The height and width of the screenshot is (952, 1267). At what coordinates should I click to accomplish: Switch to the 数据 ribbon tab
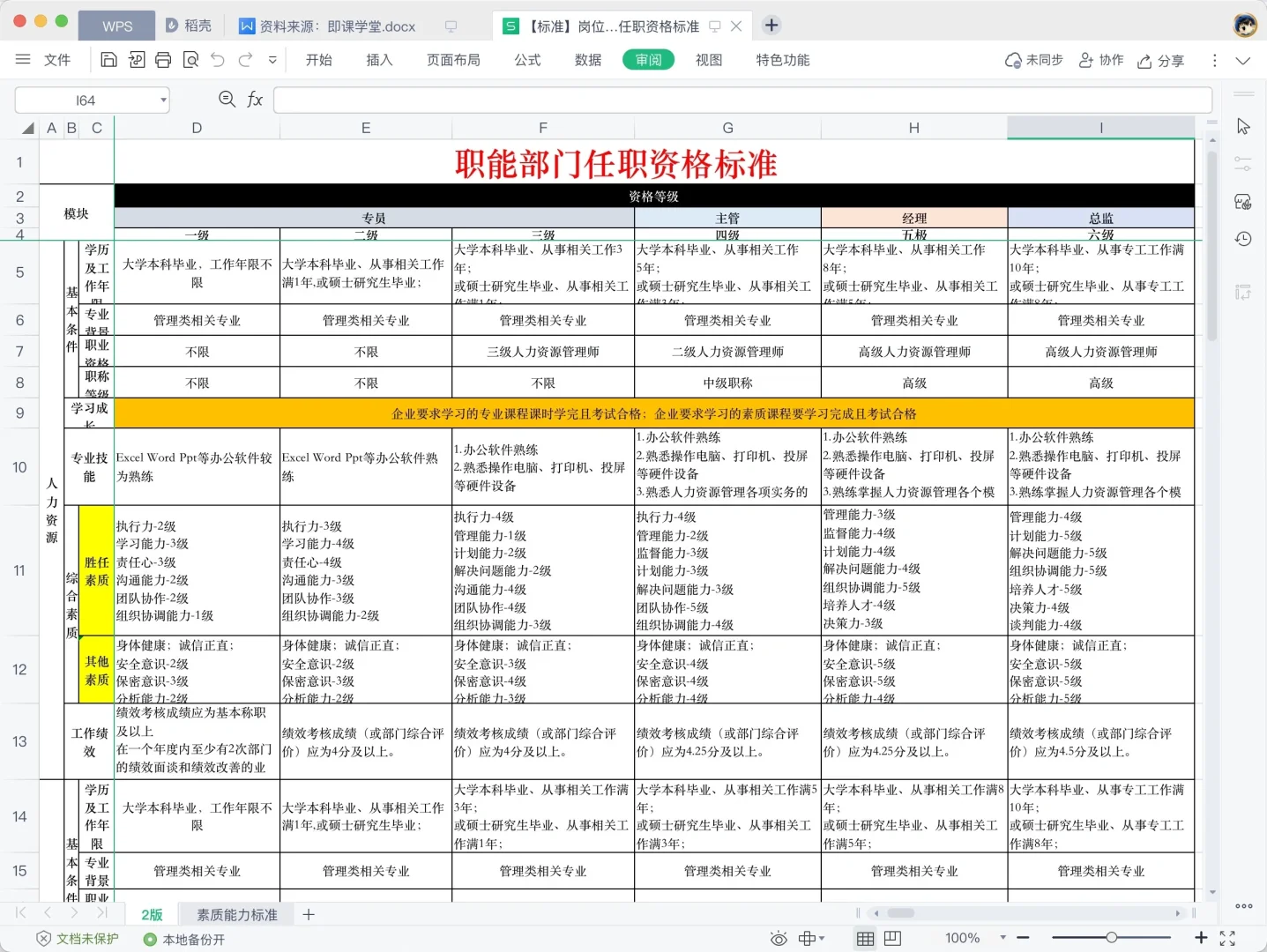pyautogui.click(x=587, y=59)
